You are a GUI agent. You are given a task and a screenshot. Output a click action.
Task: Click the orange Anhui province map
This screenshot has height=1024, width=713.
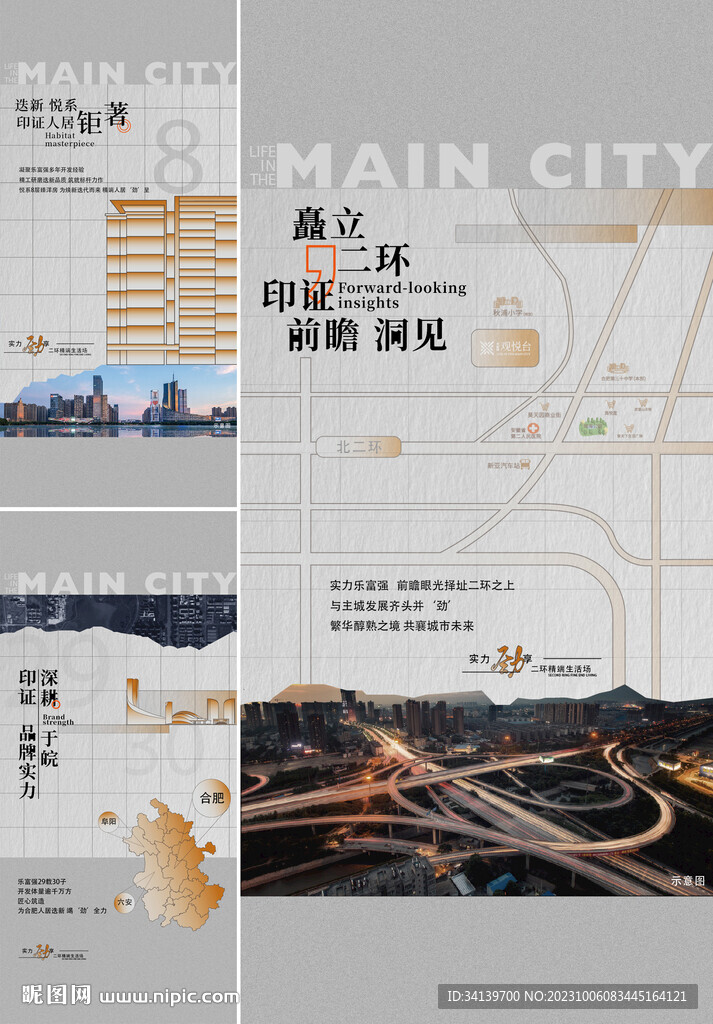pyautogui.click(x=173, y=863)
